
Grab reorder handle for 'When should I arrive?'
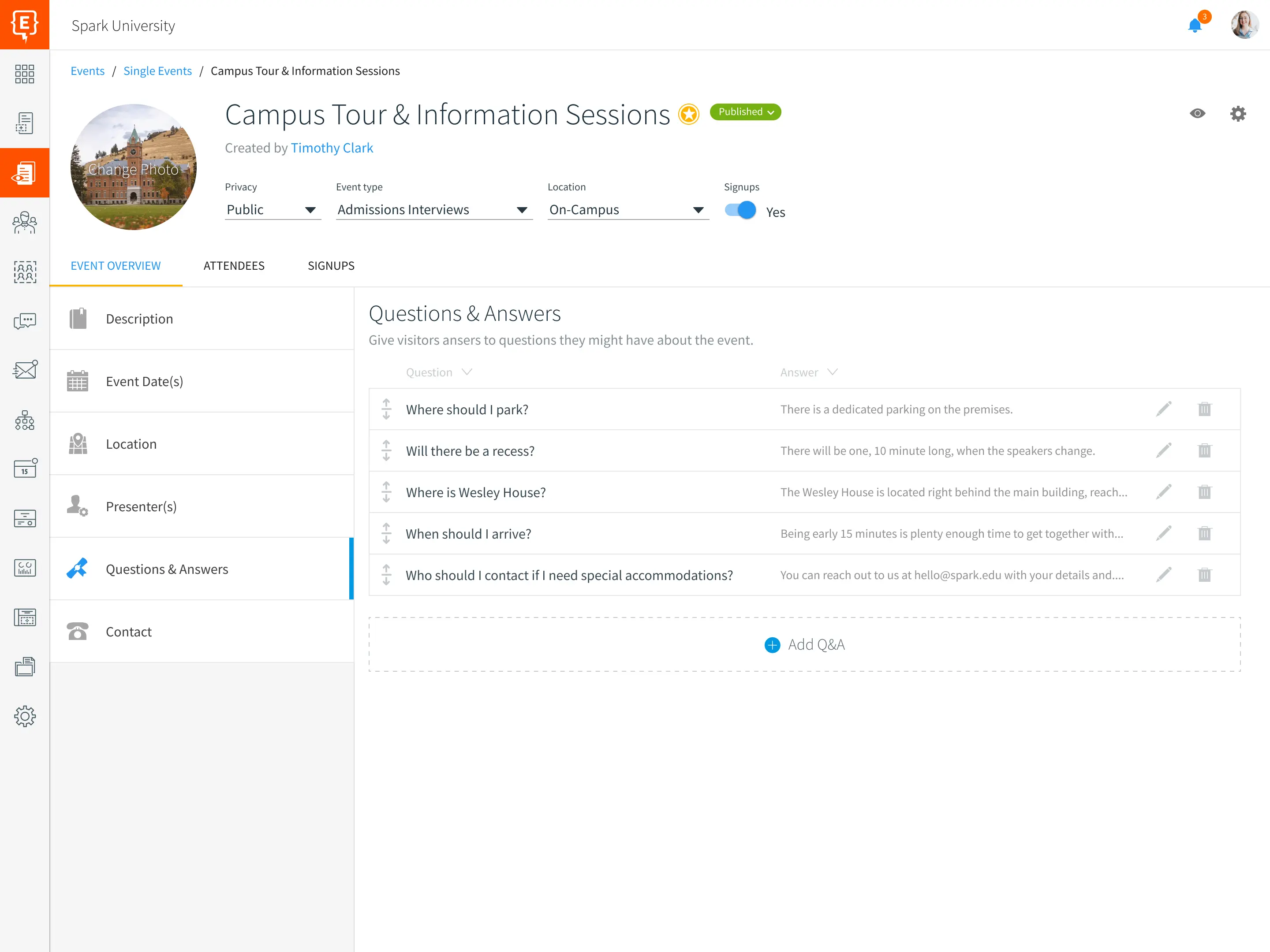(386, 533)
